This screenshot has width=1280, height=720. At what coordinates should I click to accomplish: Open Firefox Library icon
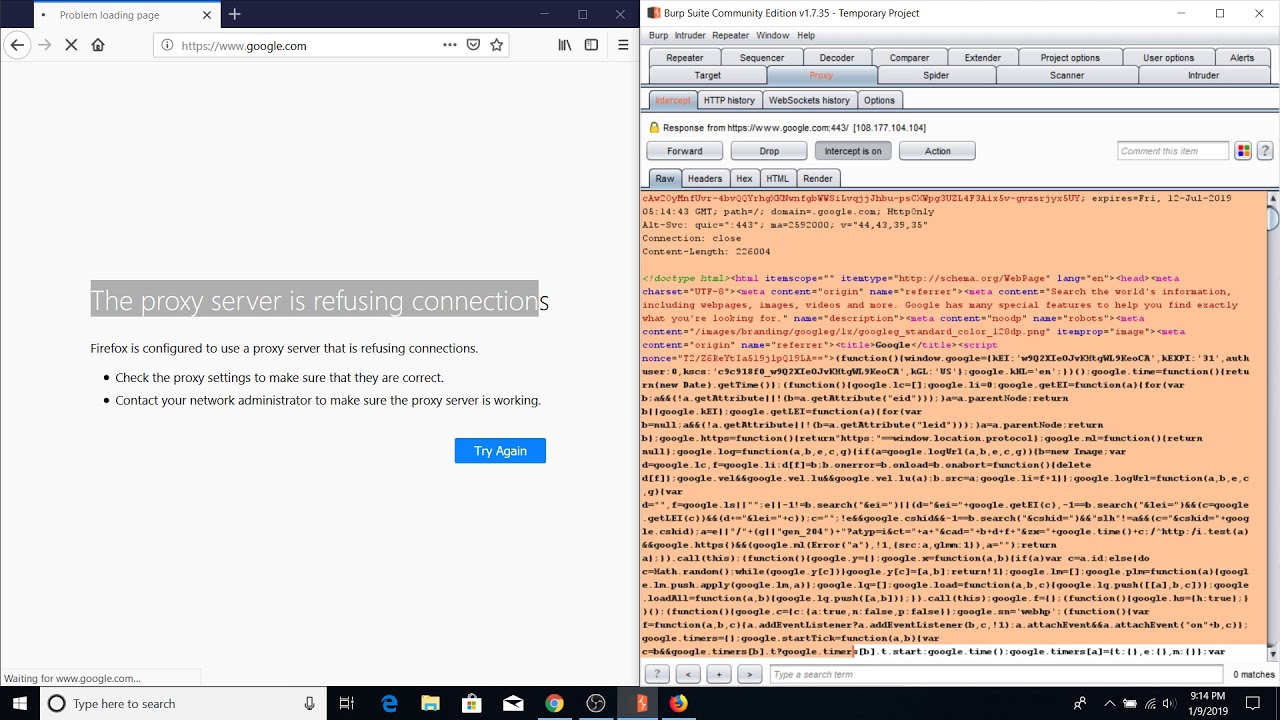coord(565,45)
